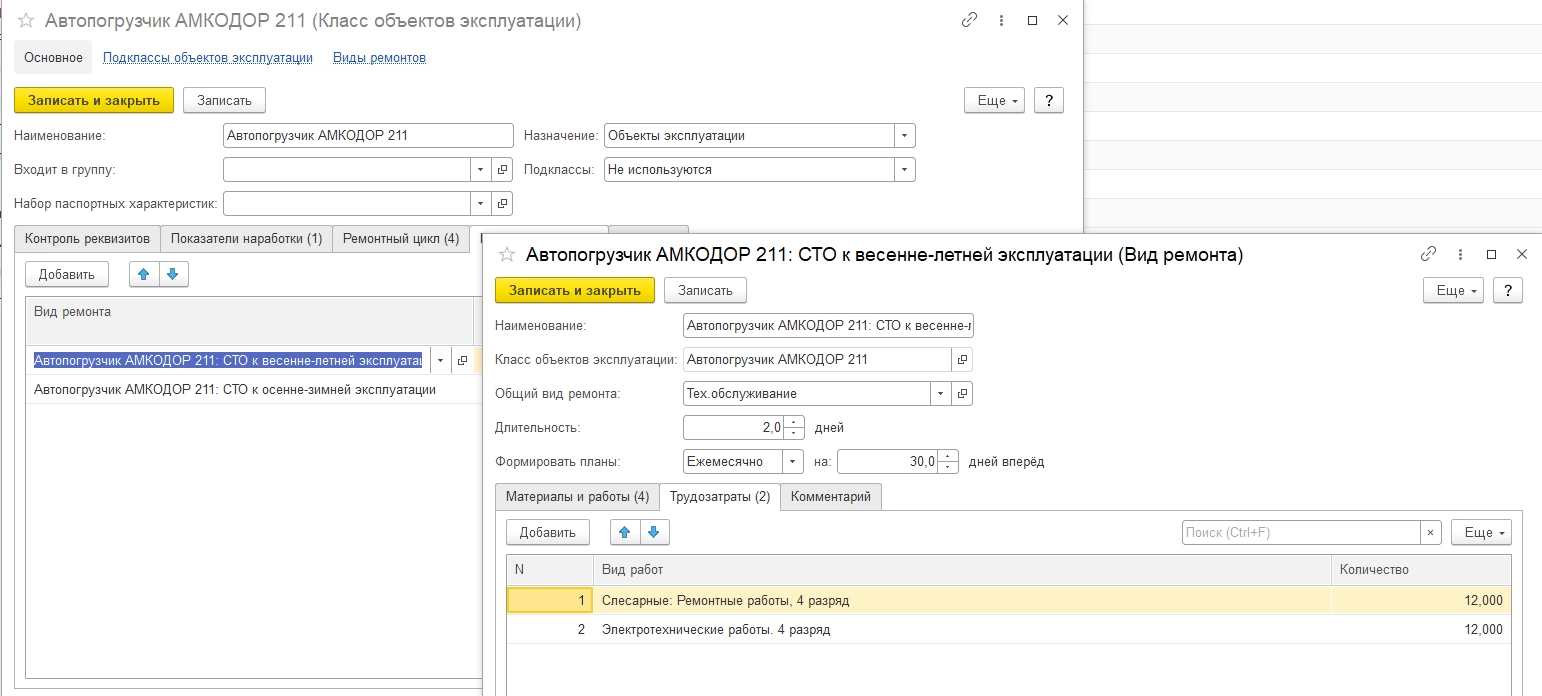Open Входит в группу linked item
The width and height of the screenshot is (1542, 696).
pos(502,170)
